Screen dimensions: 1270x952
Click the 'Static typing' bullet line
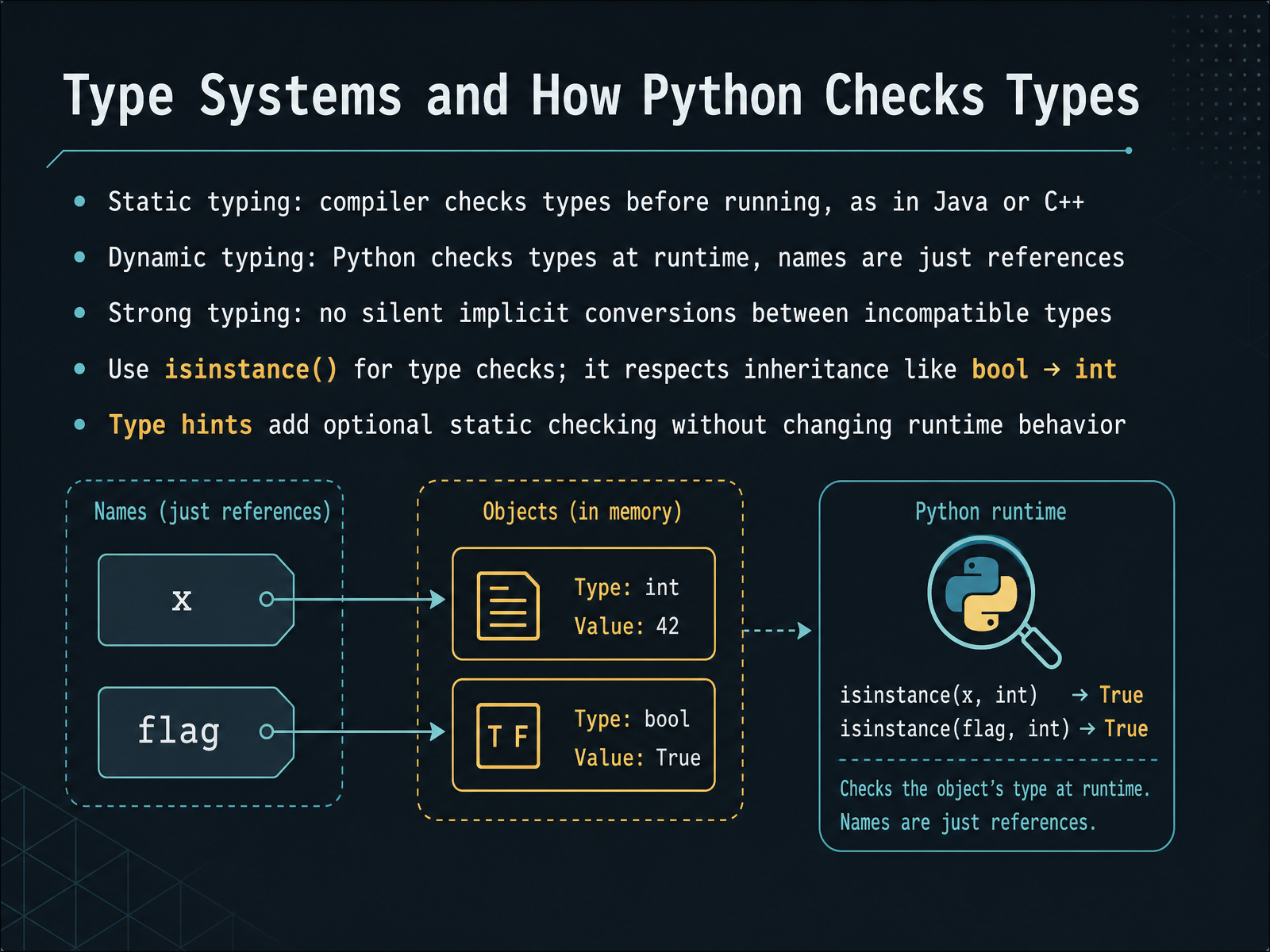point(596,202)
